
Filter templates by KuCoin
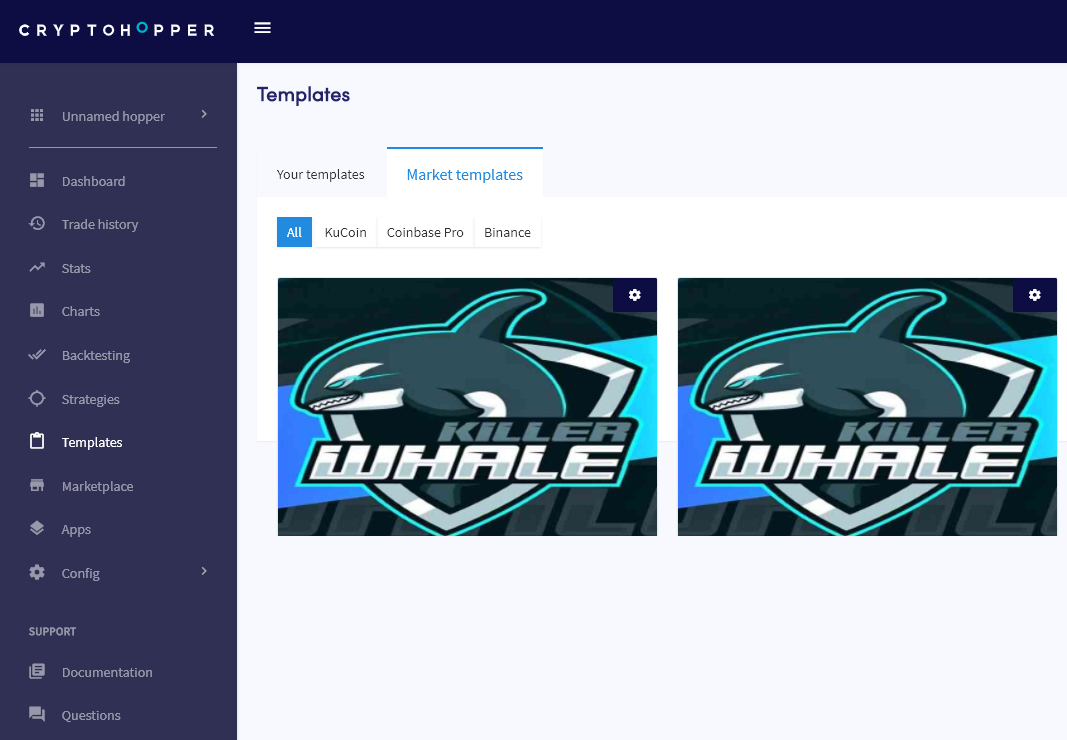345,232
